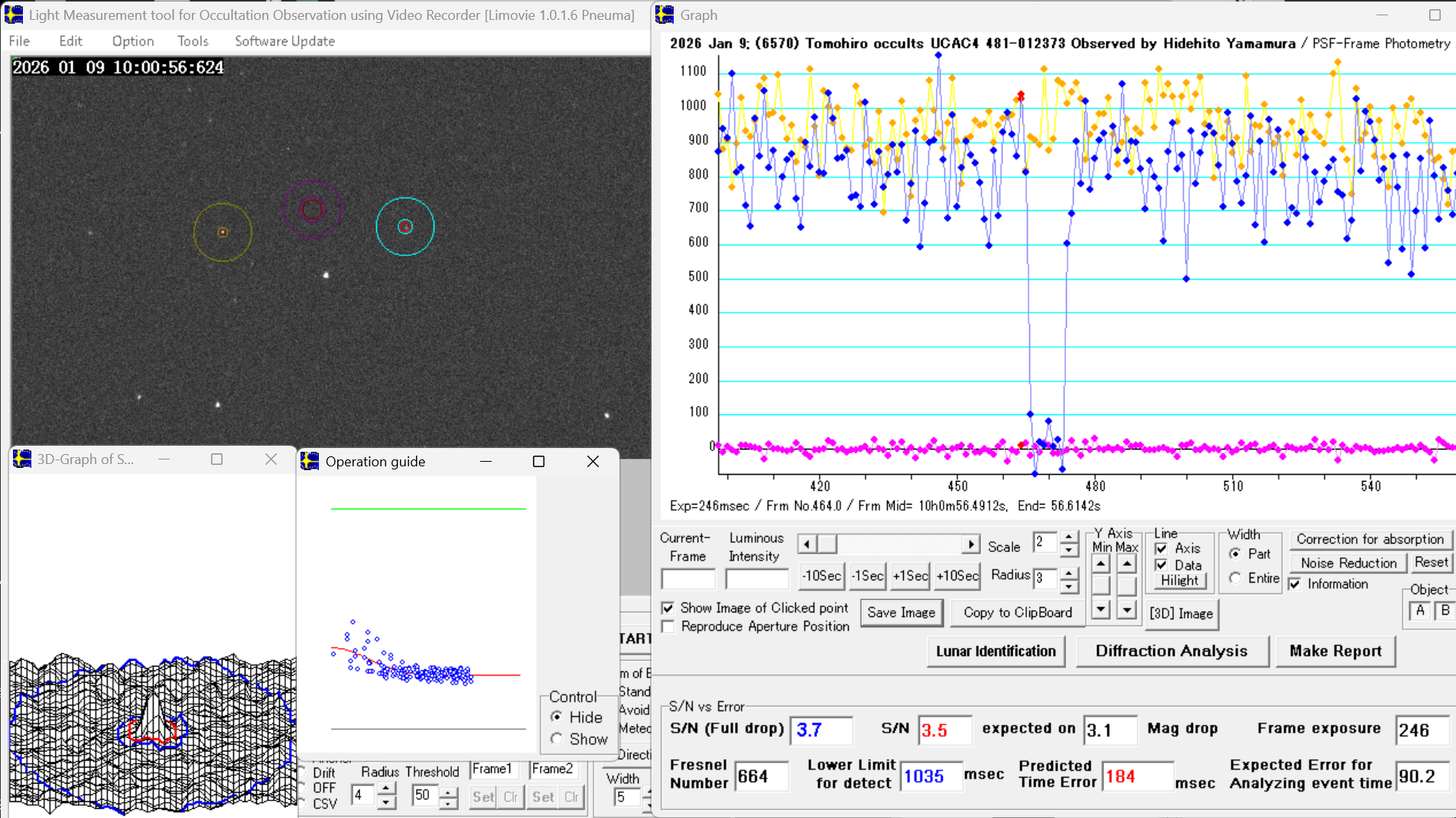
Task: Click the Make Report button
Action: [x=1334, y=651]
